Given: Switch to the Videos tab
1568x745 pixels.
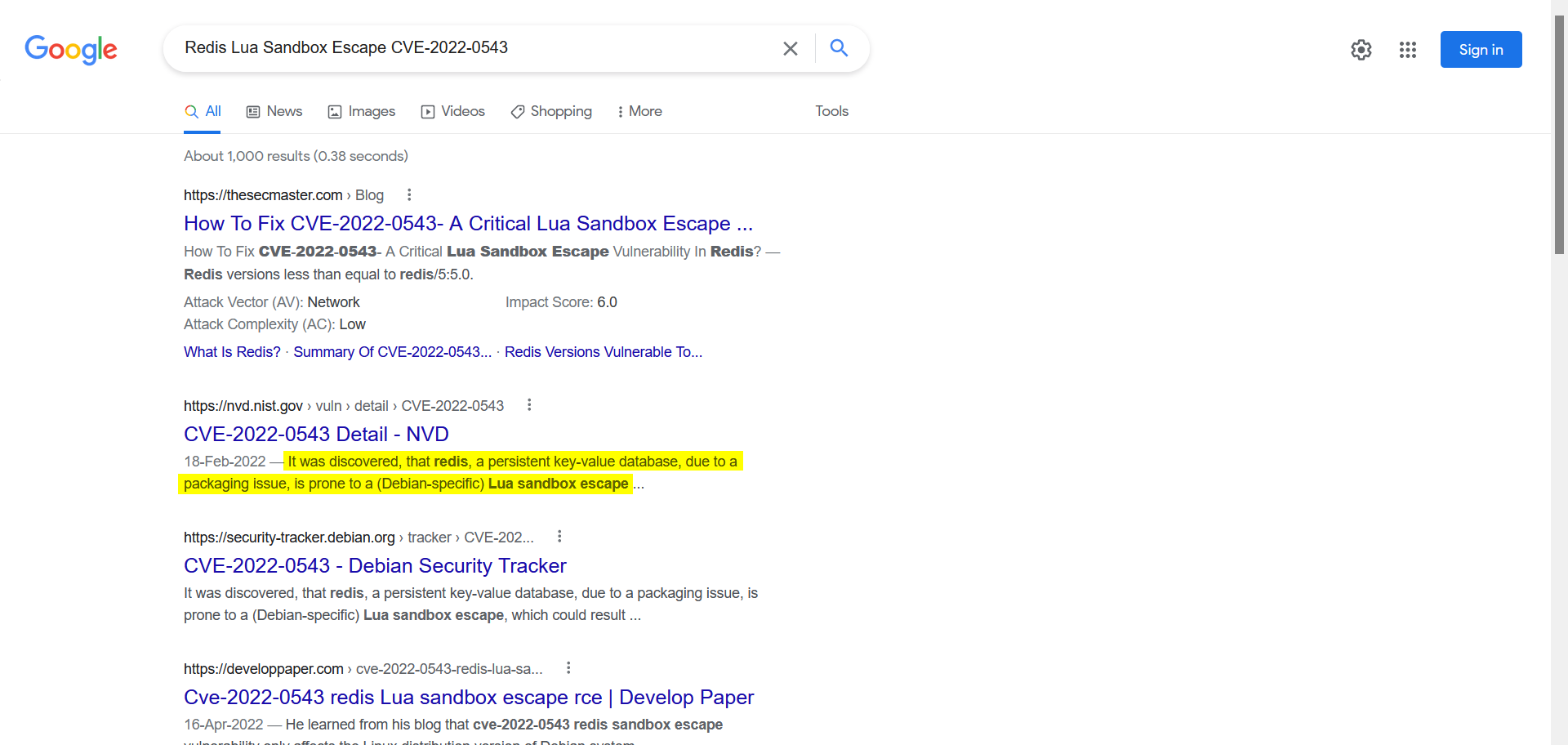Looking at the screenshot, I should (452, 111).
